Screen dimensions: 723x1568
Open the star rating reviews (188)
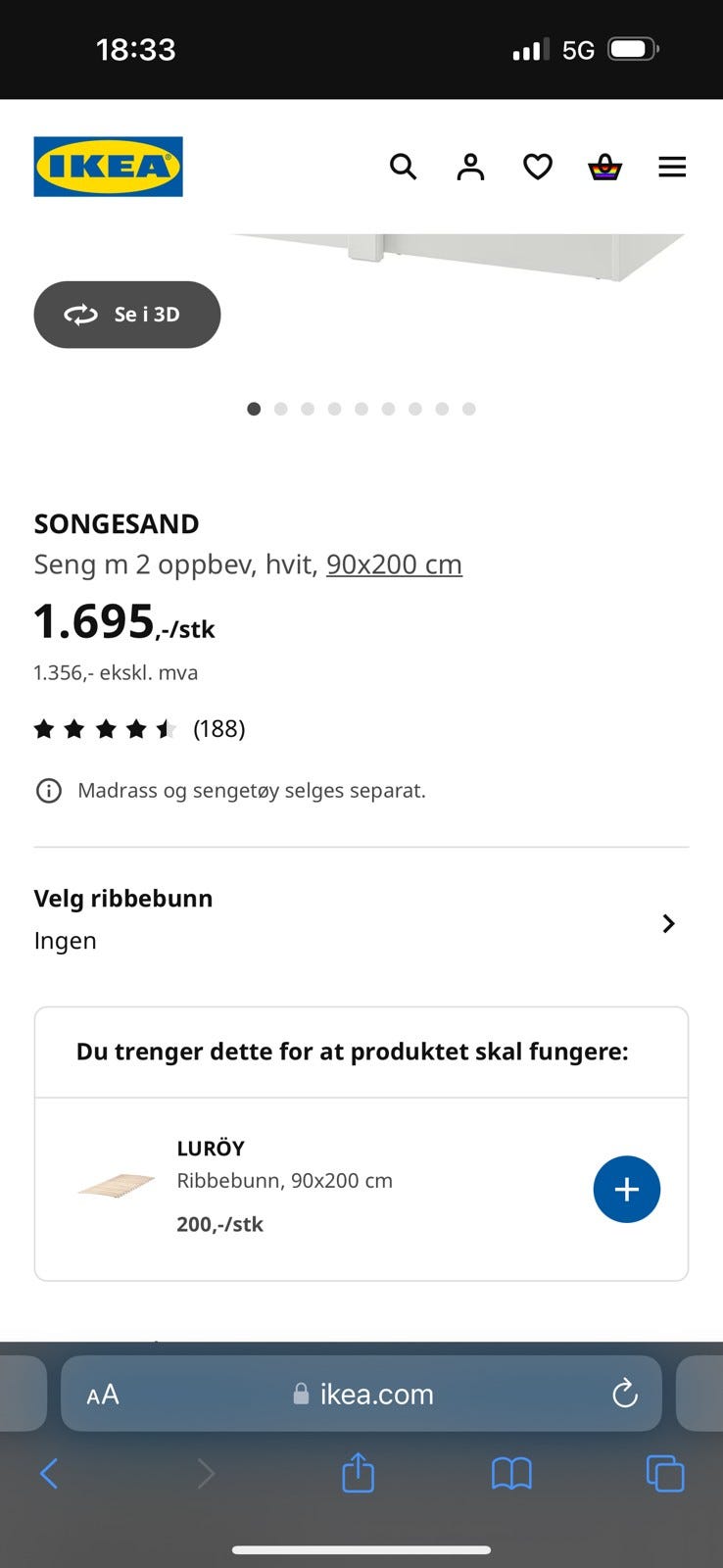click(x=139, y=728)
